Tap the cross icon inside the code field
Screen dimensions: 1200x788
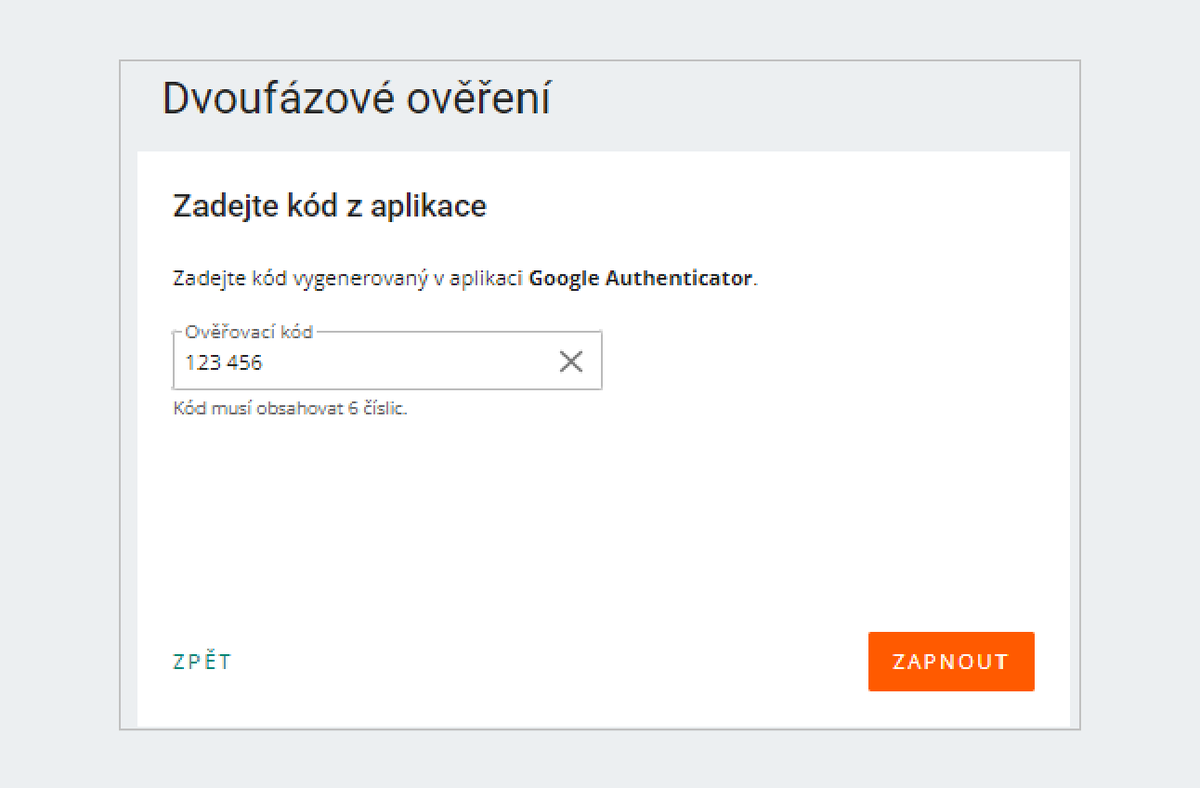click(x=571, y=362)
